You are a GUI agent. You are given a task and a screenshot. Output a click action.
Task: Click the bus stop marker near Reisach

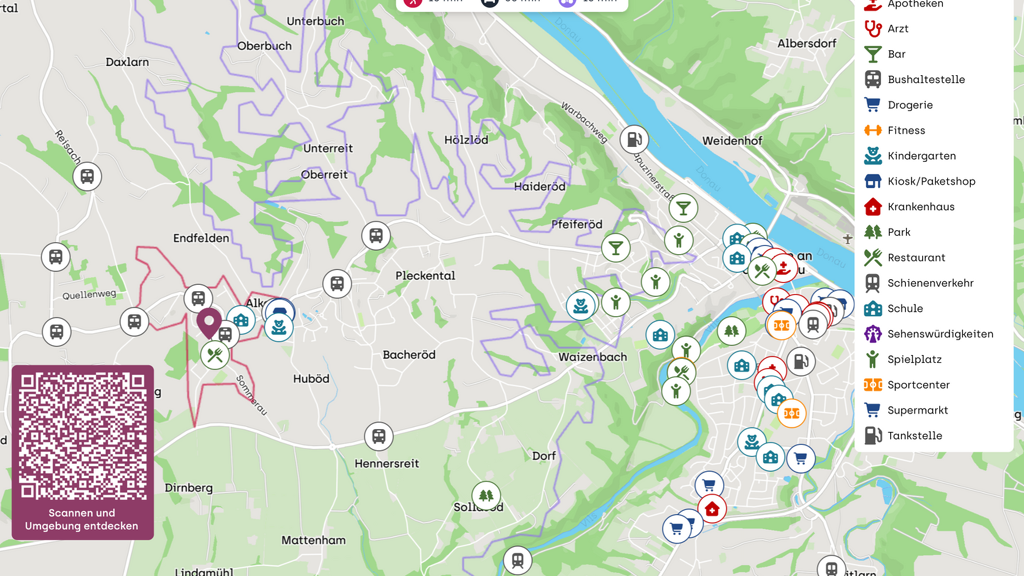[x=87, y=177]
